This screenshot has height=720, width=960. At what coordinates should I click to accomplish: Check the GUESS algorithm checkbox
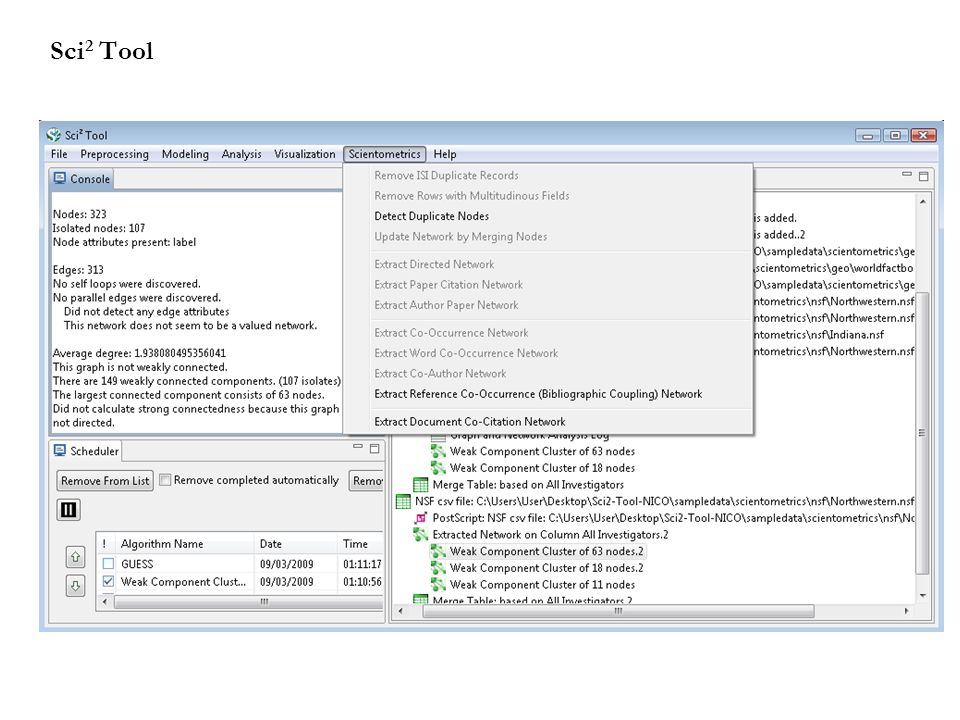pyautogui.click(x=108, y=563)
